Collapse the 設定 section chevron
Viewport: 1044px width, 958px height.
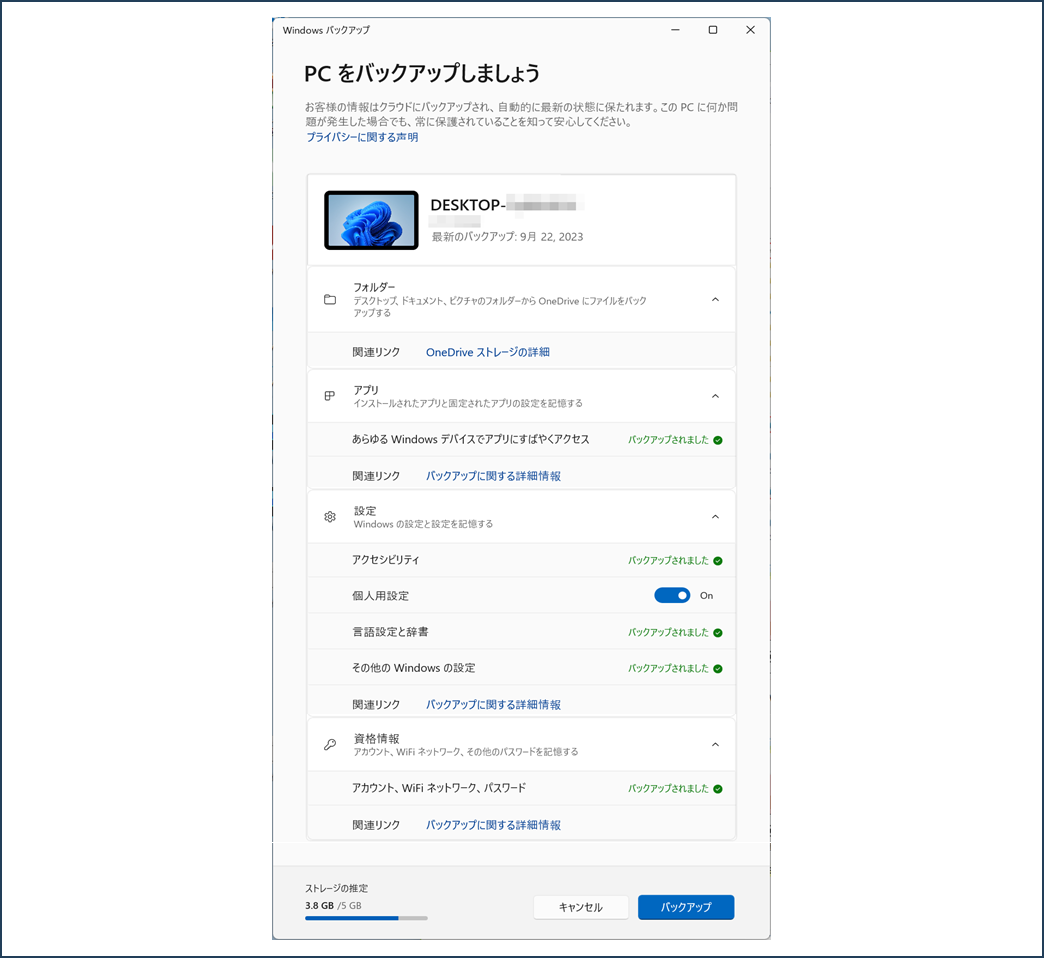[715, 517]
